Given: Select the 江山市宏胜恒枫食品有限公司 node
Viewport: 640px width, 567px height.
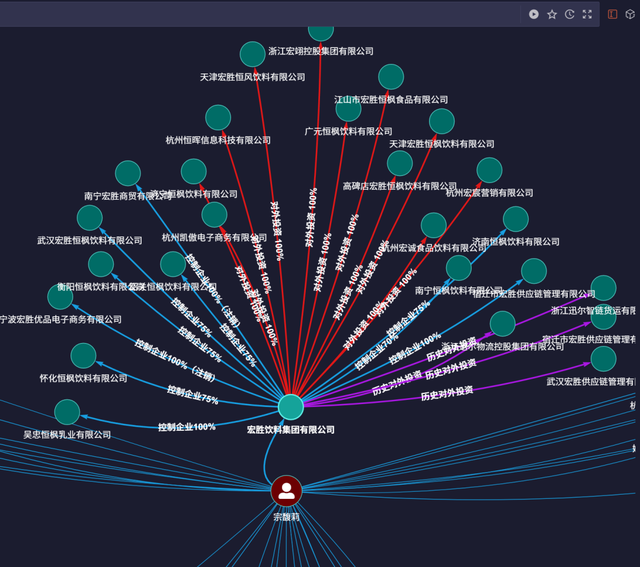Looking at the screenshot, I should coord(391,77).
